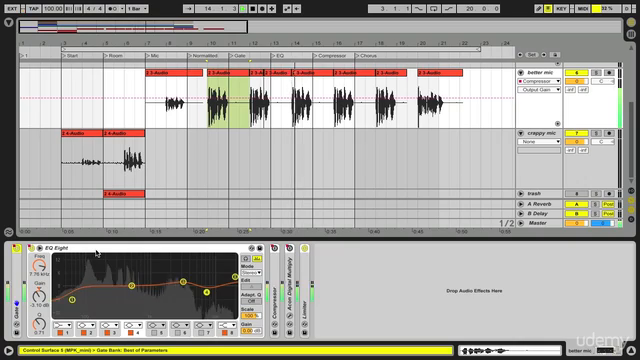Toggle EQ Eight device activator
640x360 pixels.
coord(31,248)
